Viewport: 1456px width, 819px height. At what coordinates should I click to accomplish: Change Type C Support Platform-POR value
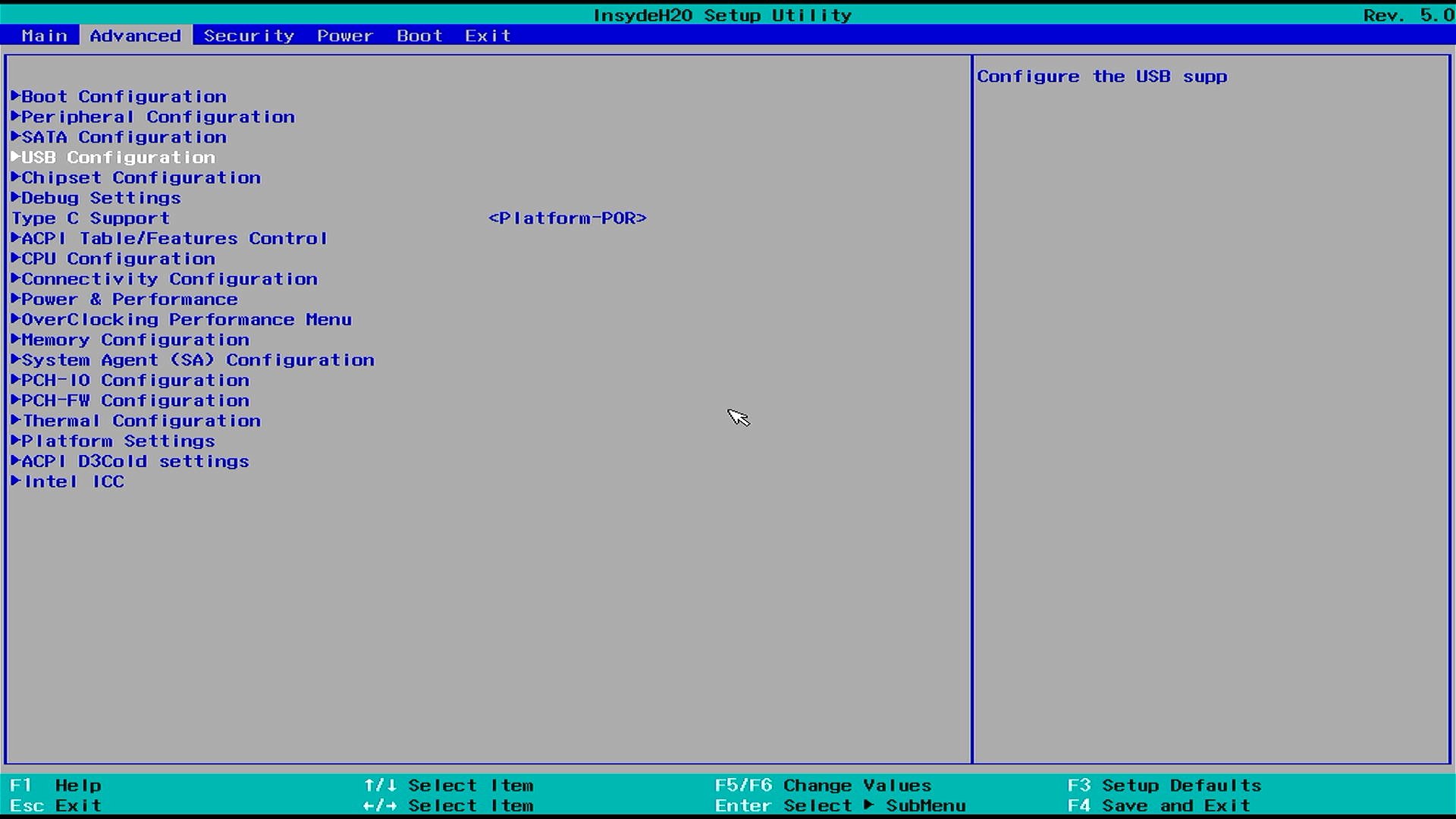[567, 218]
